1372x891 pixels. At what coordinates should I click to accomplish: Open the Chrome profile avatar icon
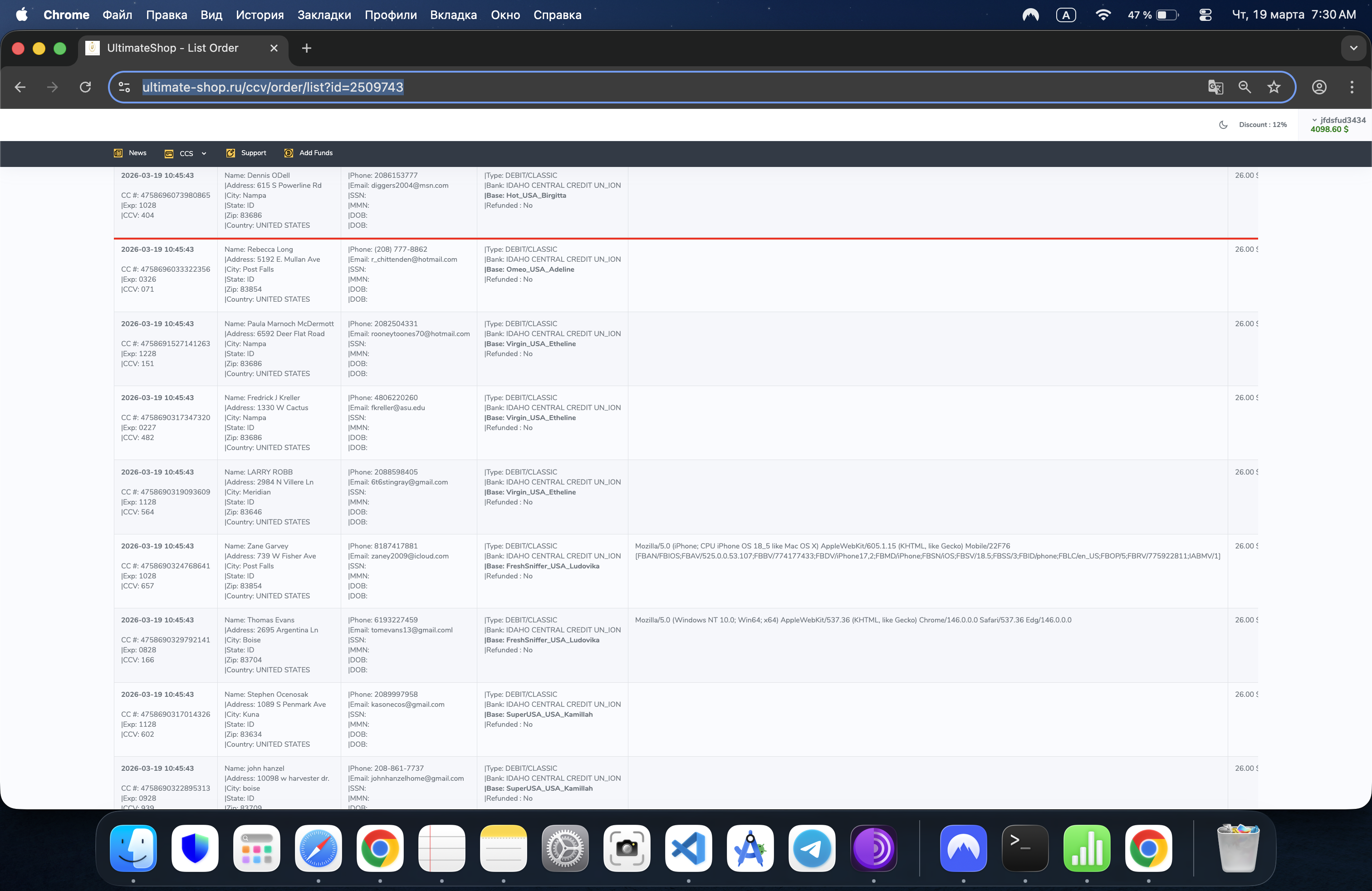(1319, 87)
